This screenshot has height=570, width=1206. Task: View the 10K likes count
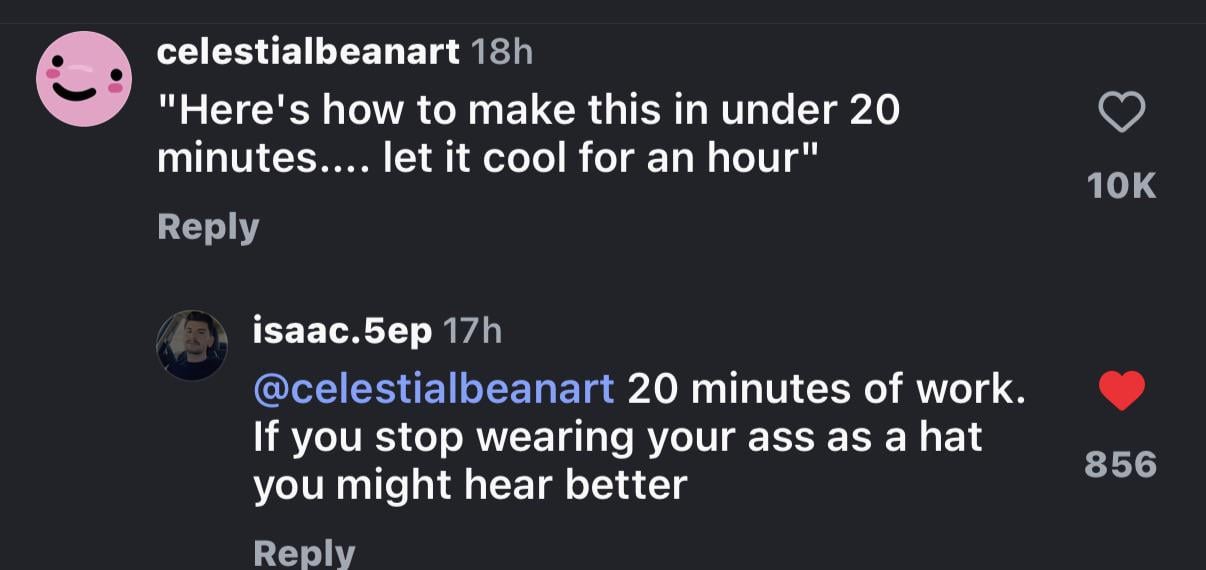click(x=1122, y=186)
